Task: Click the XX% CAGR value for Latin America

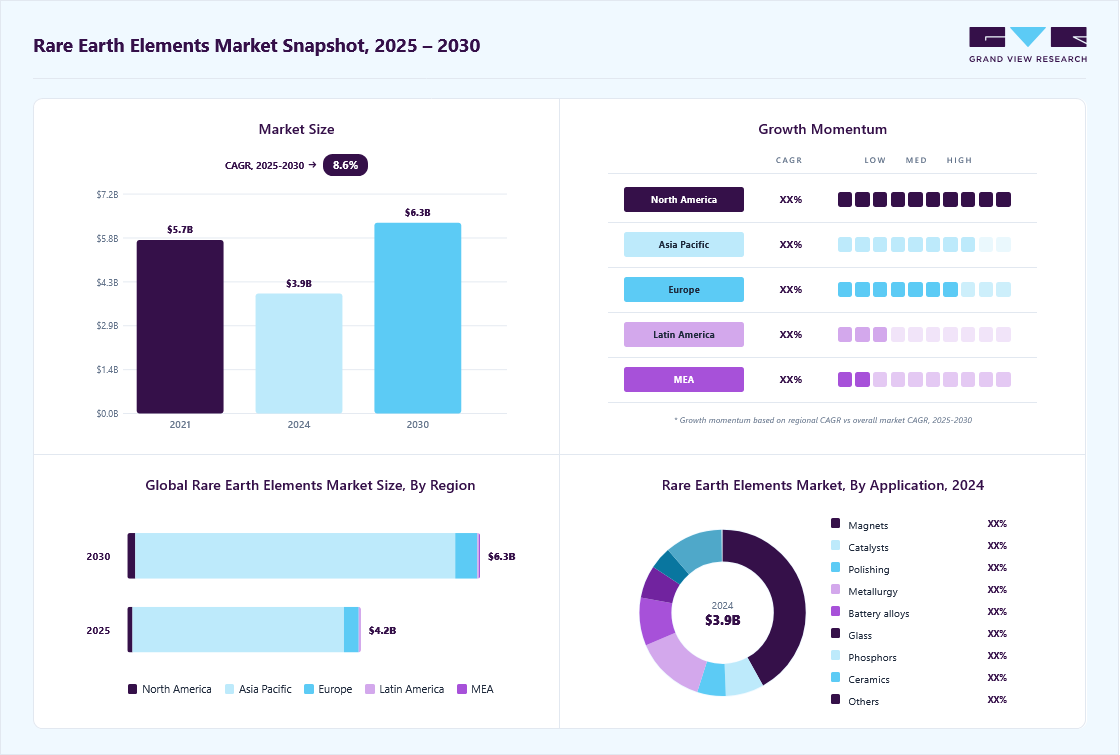Action: pos(791,335)
